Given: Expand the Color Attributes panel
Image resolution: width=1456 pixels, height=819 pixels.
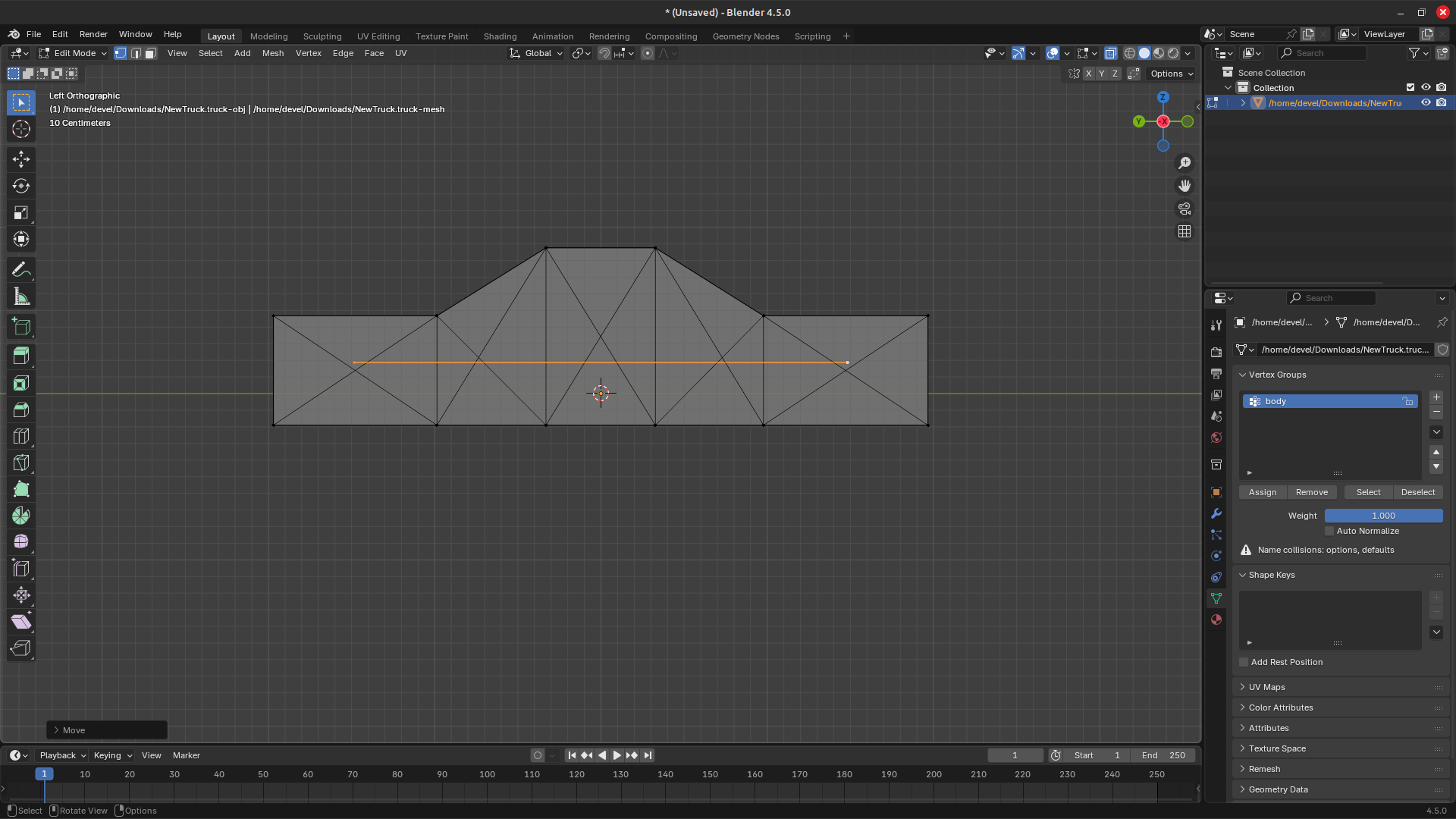Looking at the screenshot, I should [1280, 708].
